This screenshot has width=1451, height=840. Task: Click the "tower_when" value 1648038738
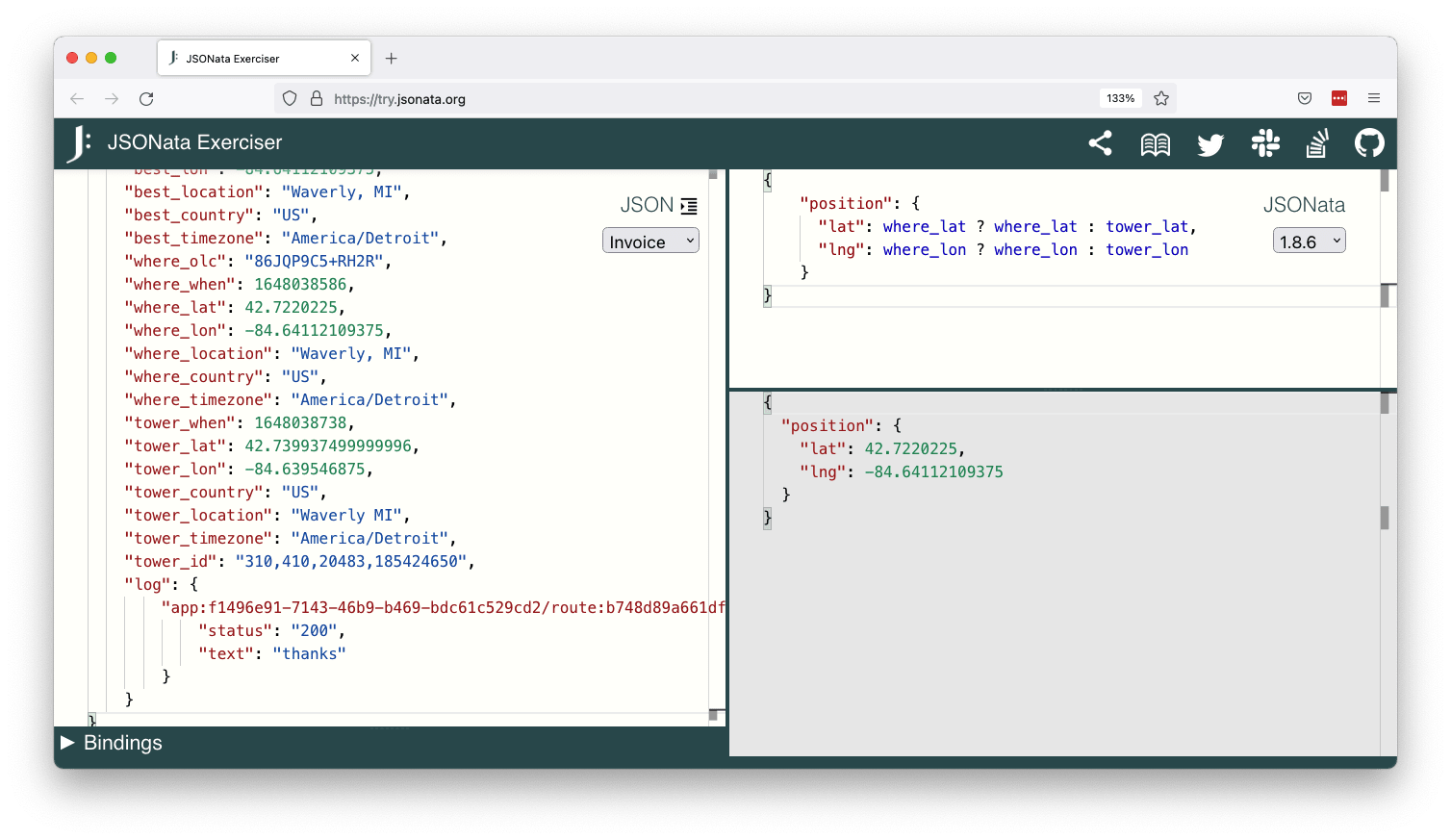coord(299,423)
